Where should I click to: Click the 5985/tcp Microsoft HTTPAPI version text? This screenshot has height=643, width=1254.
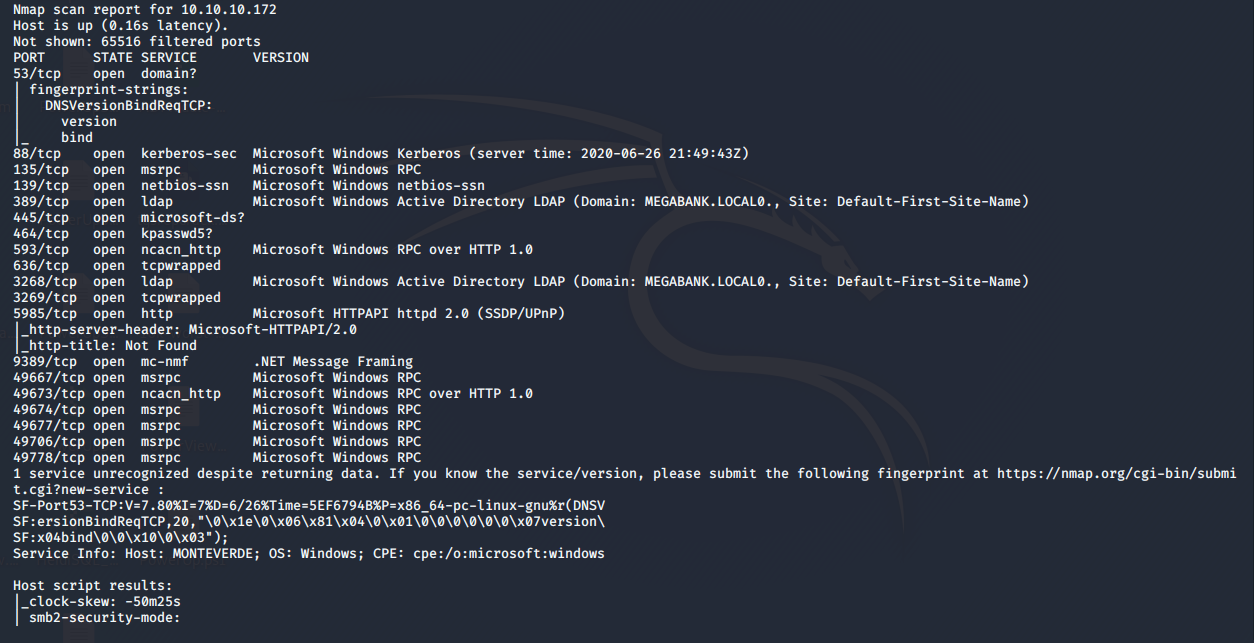[x=408, y=314]
